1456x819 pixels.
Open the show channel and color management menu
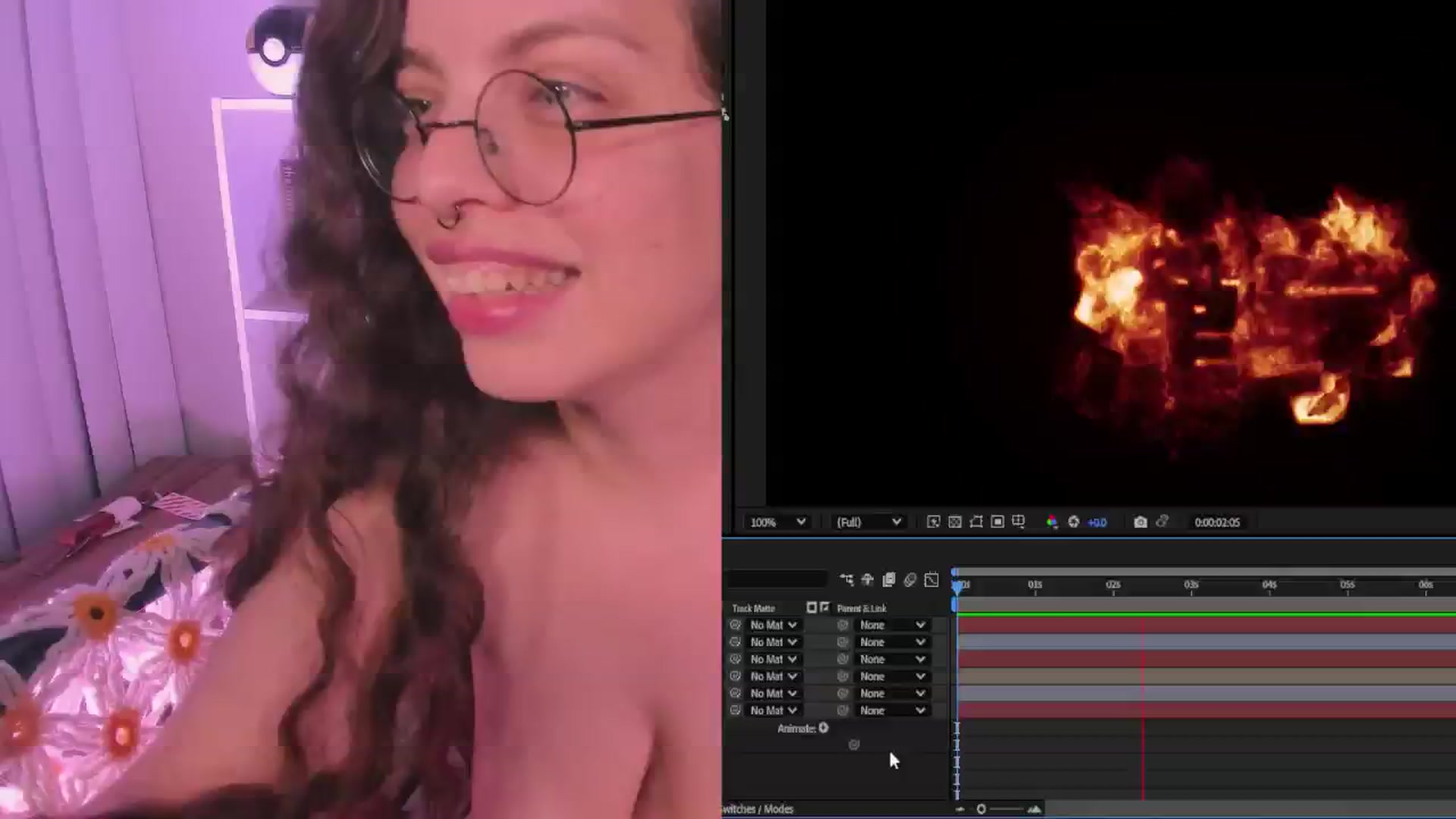[1052, 522]
